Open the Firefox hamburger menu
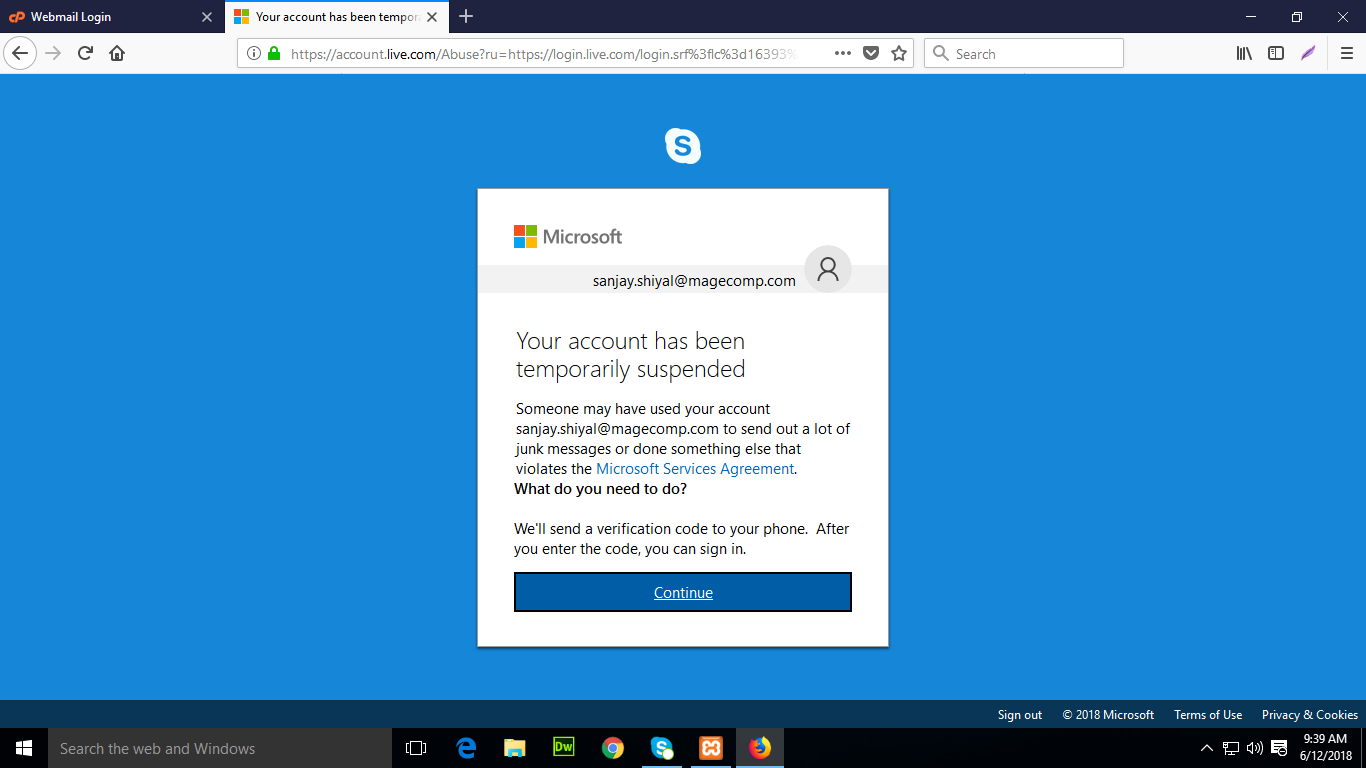 1346,54
